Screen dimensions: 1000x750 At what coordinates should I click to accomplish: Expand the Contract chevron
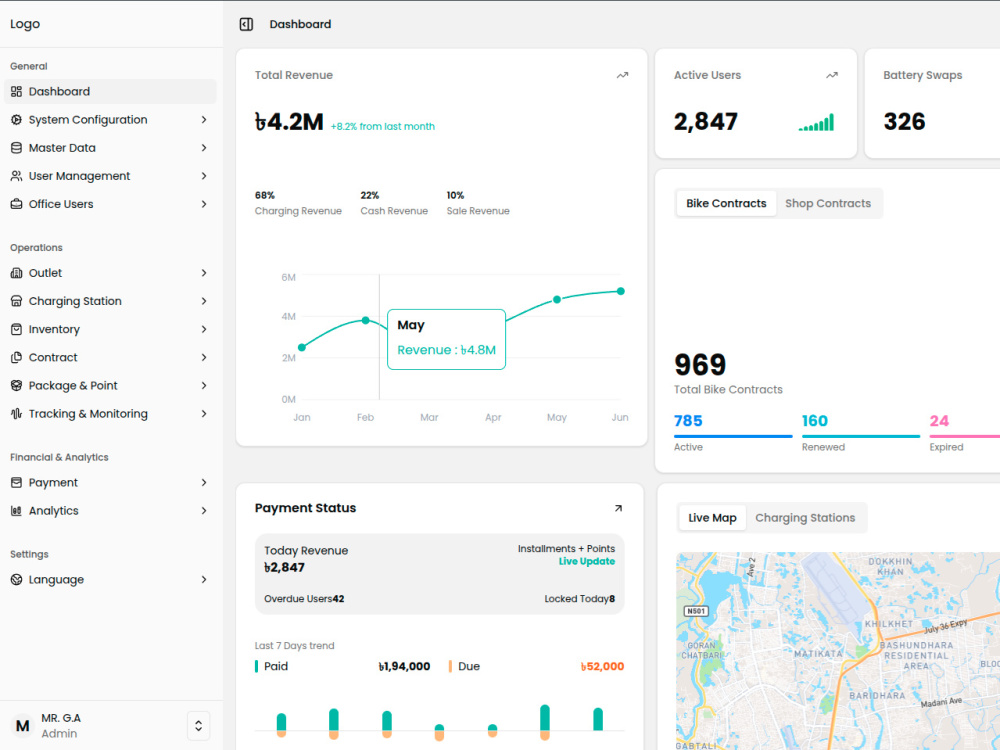point(204,357)
